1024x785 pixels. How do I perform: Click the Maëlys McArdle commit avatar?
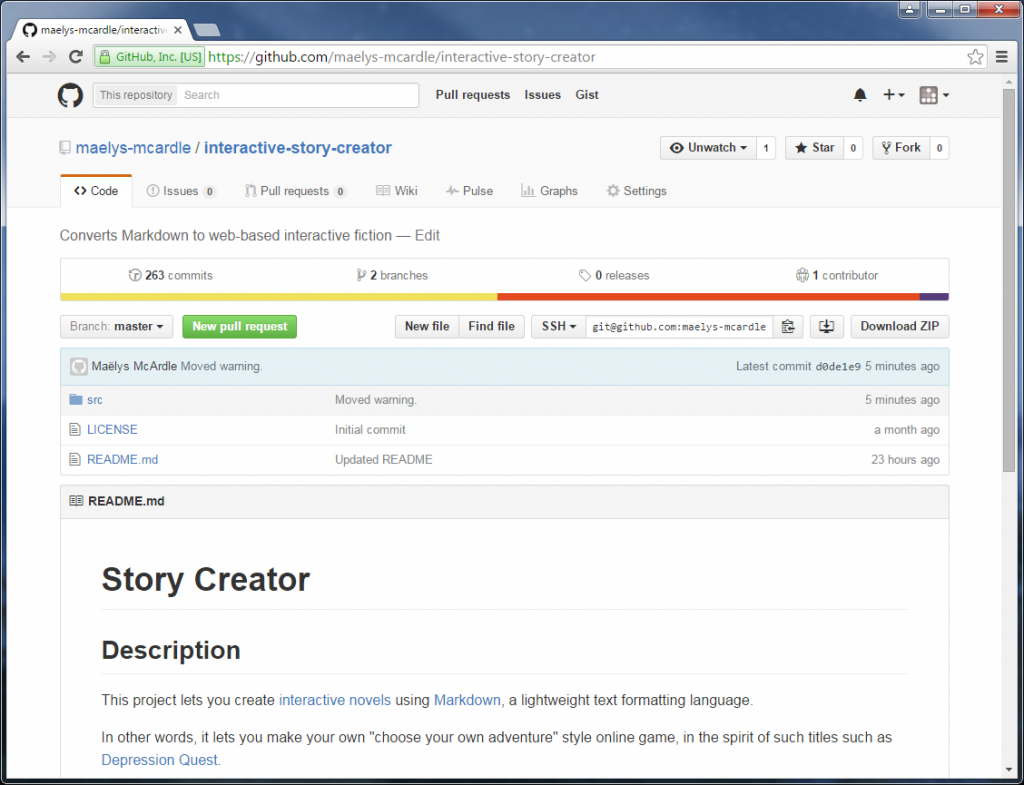pyautogui.click(x=79, y=366)
